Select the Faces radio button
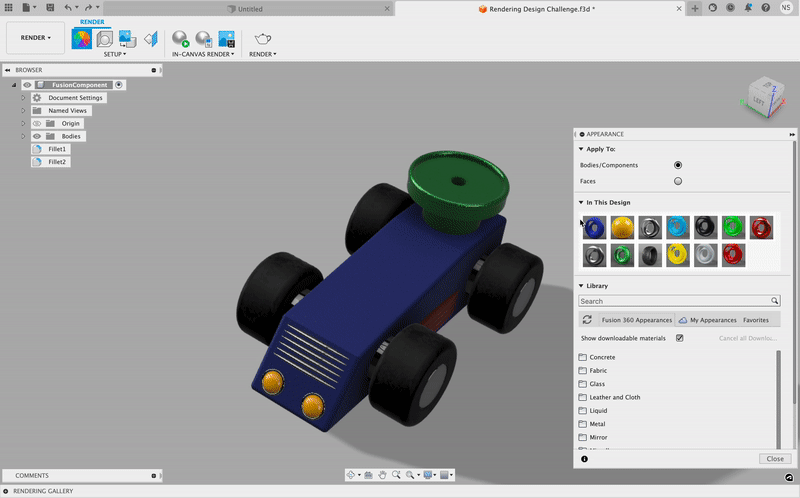The width and height of the screenshot is (800, 498). point(678,181)
